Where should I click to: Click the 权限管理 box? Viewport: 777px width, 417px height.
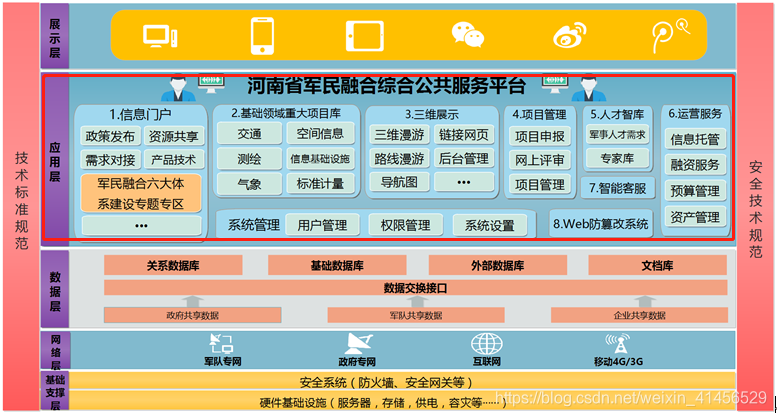(405, 225)
